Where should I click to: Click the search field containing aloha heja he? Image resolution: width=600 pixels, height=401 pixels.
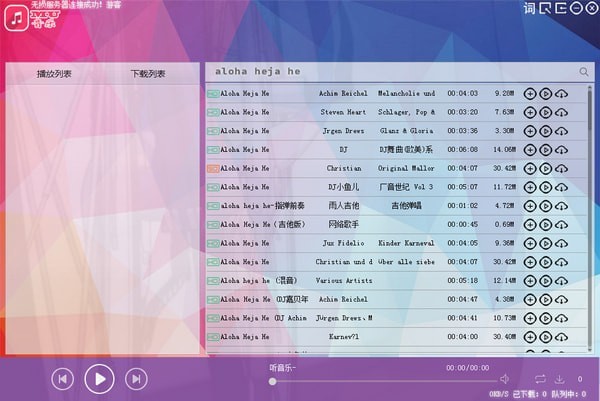(390, 72)
